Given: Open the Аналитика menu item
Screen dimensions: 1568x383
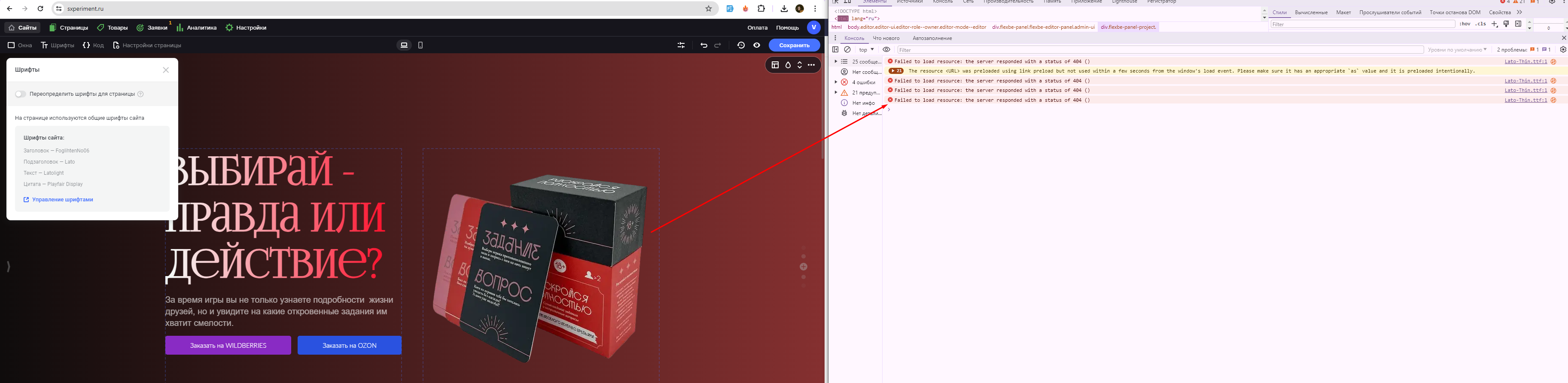Looking at the screenshot, I should 197,27.
